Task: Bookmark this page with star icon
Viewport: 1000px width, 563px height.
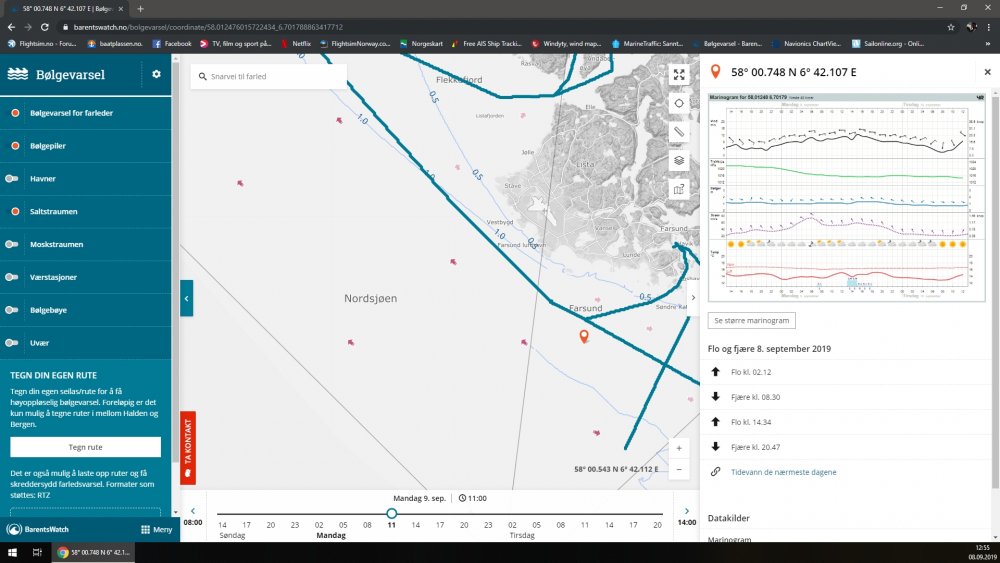Action: pyautogui.click(x=951, y=27)
